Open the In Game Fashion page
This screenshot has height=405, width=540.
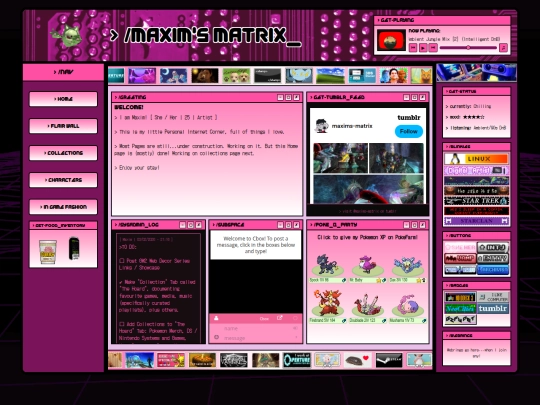[63, 207]
